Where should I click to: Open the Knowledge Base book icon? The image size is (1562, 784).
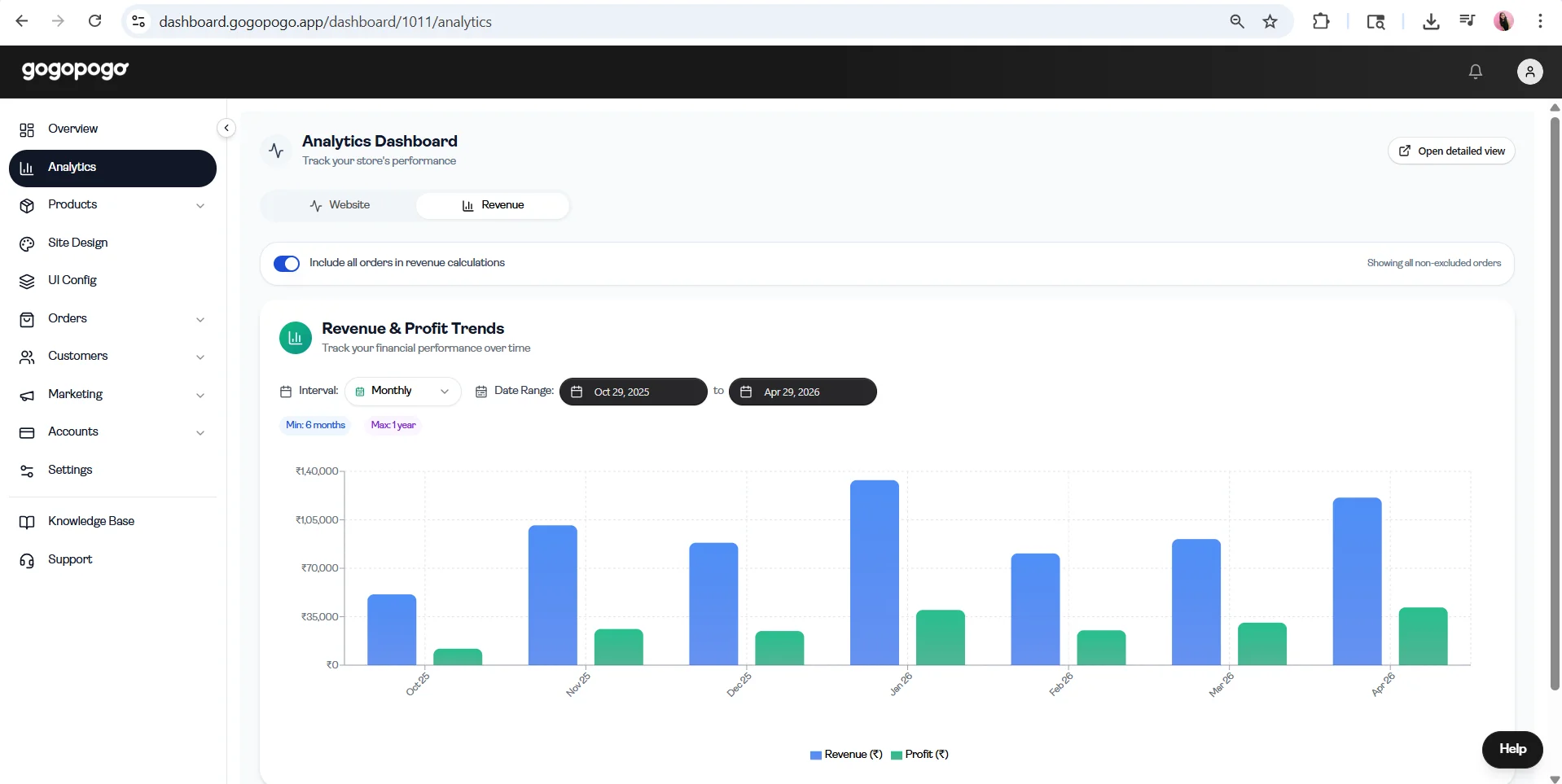coord(27,522)
